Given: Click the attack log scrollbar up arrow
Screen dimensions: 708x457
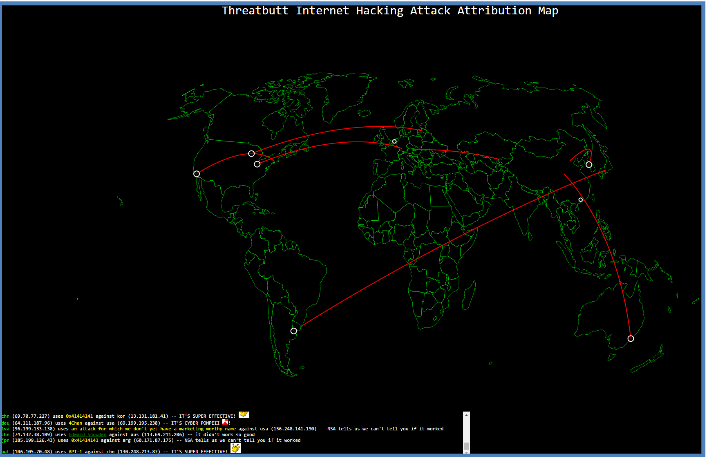Looking at the screenshot, I should pos(466,414).
